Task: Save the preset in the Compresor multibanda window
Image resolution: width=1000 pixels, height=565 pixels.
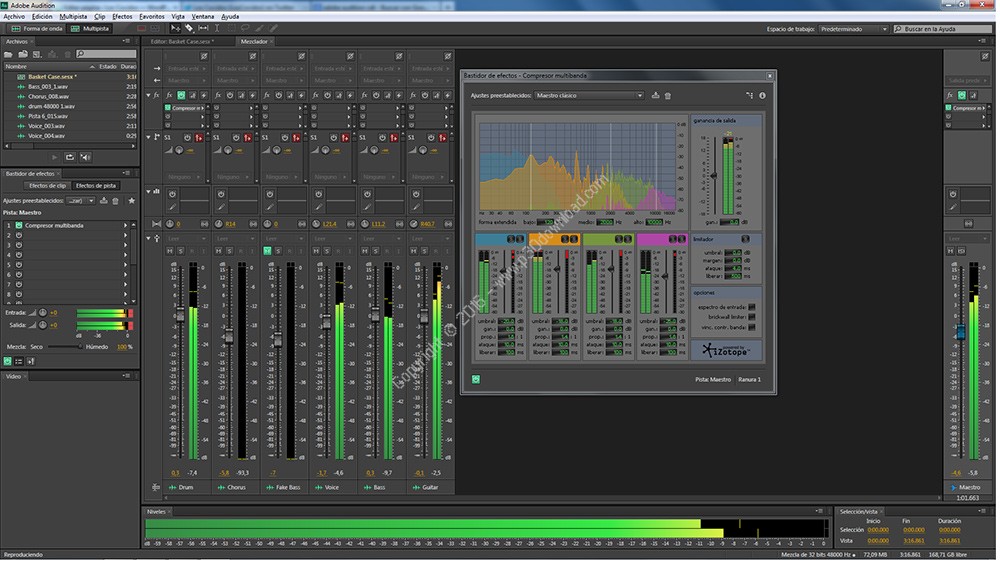Action: (655, 96)
